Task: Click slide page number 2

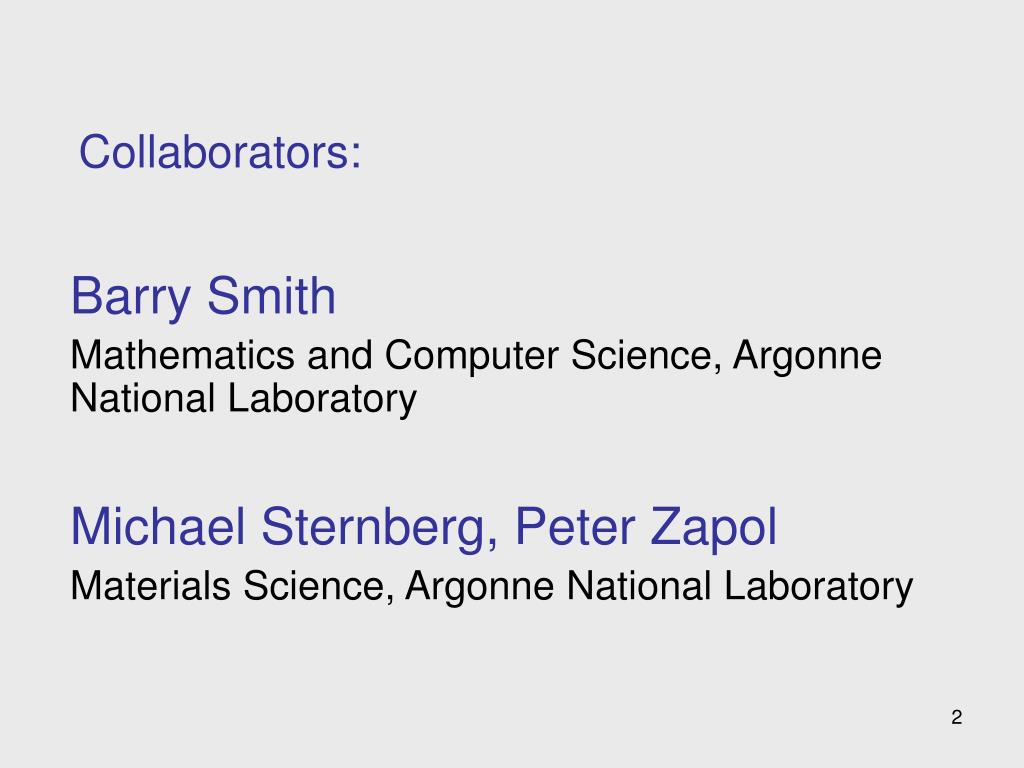Action: [957, 717]
